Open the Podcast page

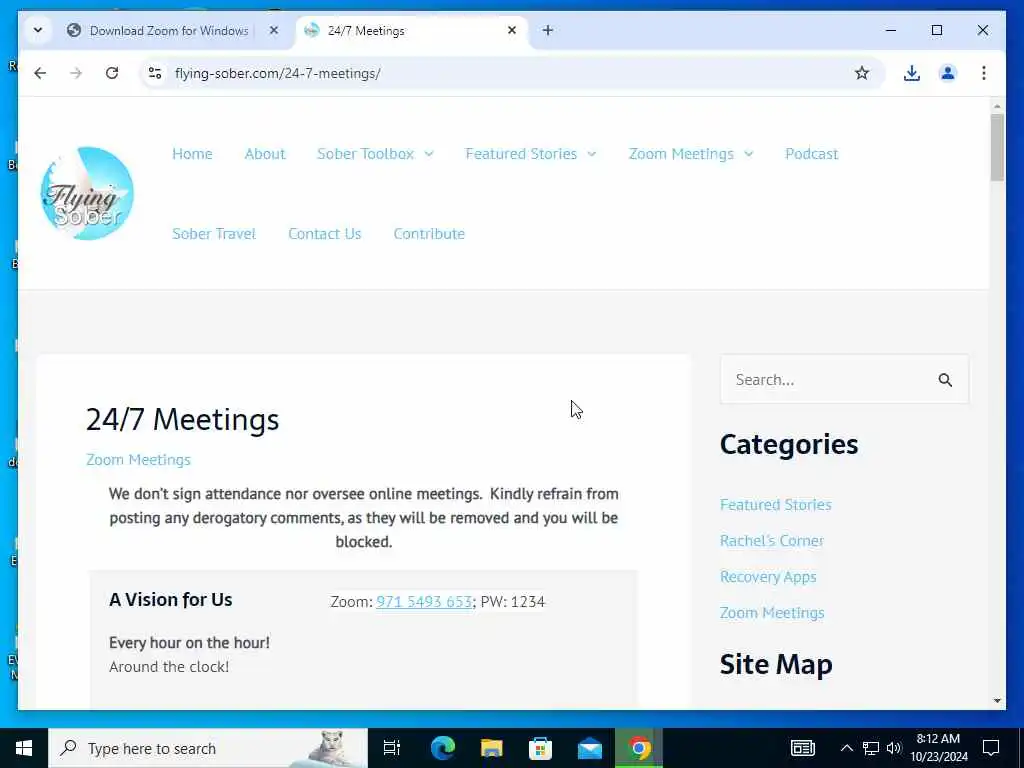pos(811,154)
